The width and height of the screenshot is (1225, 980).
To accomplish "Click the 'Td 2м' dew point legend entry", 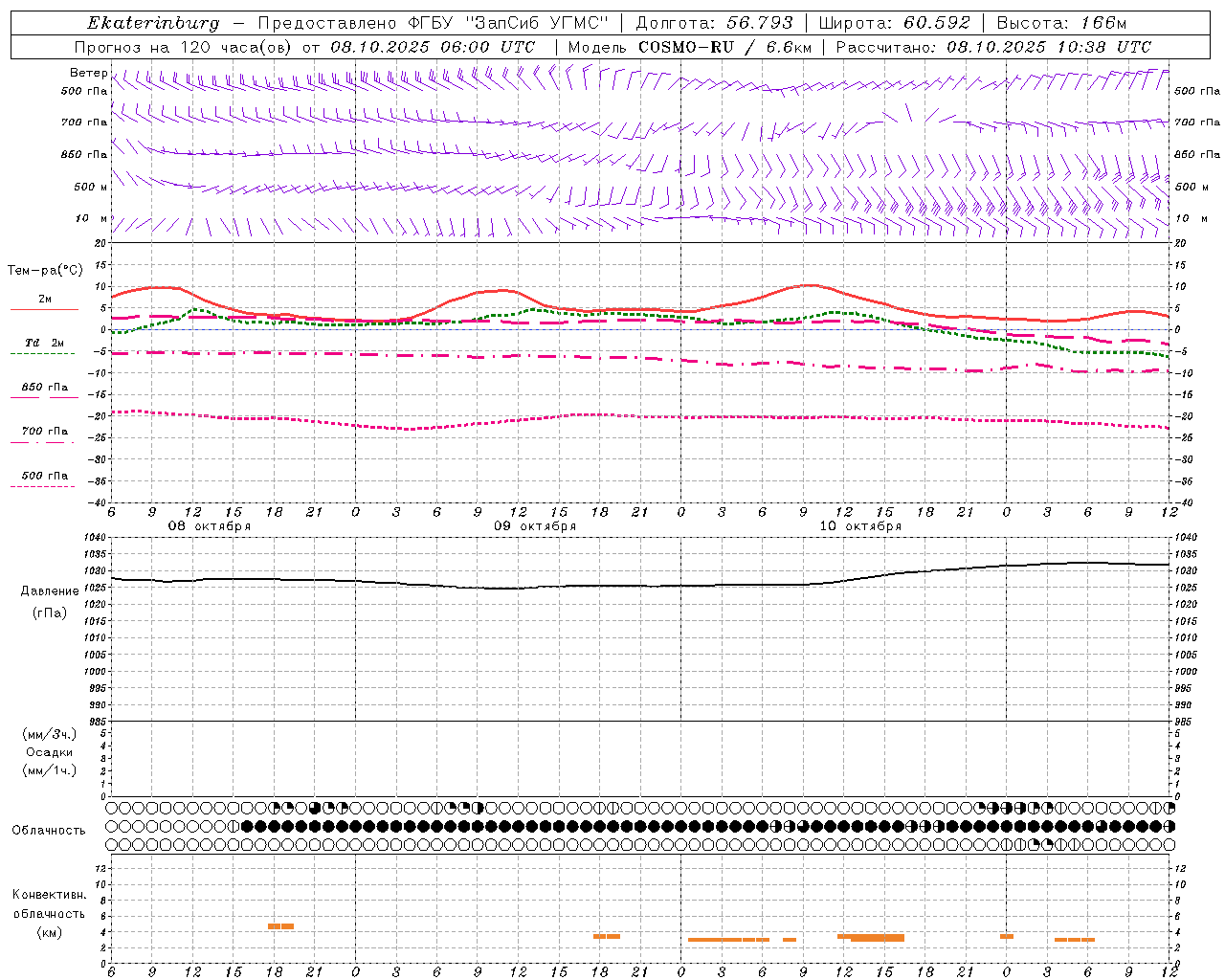I will (x=44, y=346).
